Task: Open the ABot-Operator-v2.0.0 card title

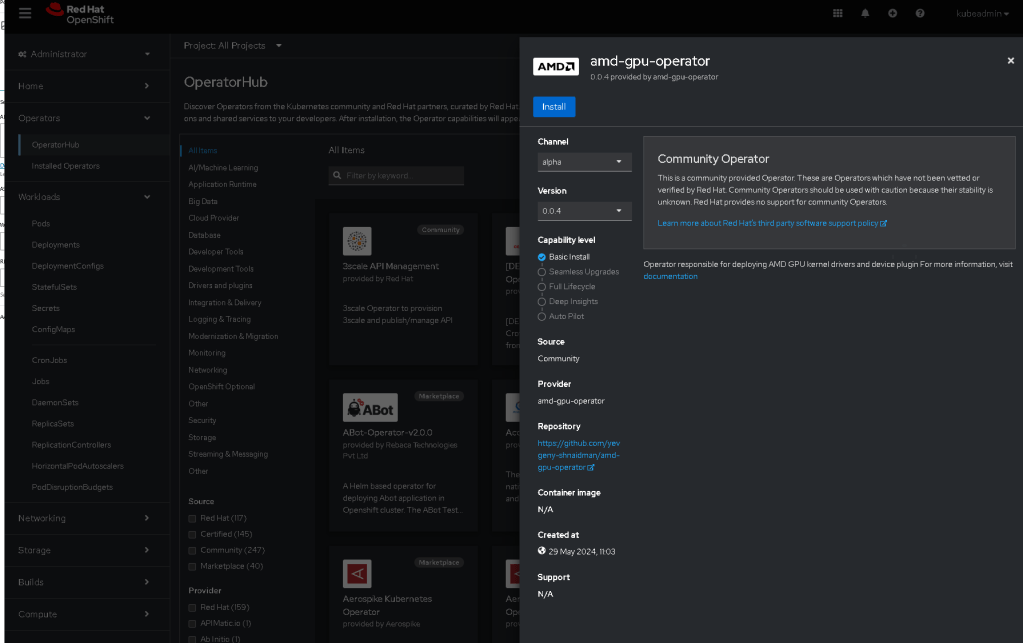Action: tap(388, 432)
